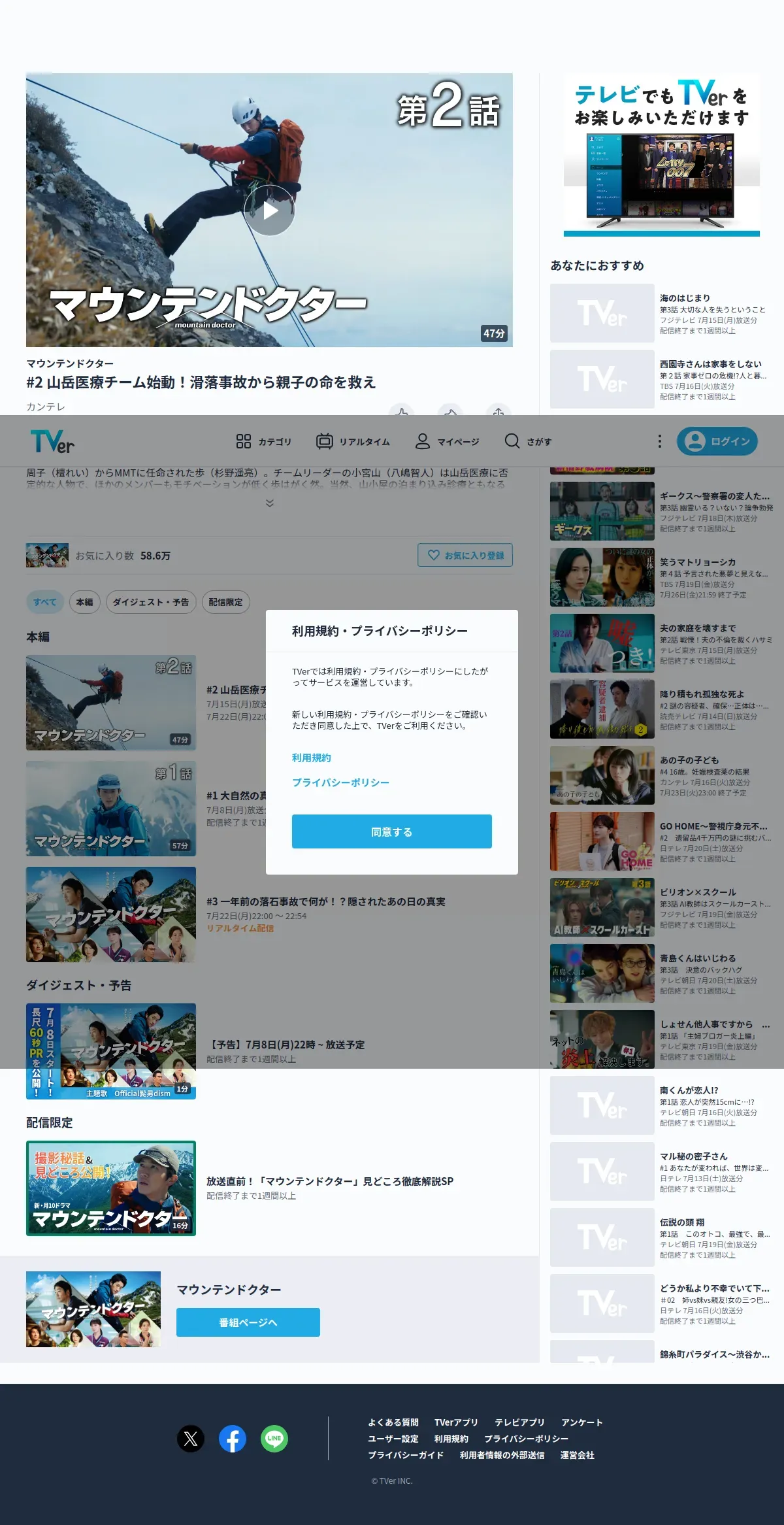This screenshot has width=784, height=1525.
Task: Click the ログイン login button
Action: click(717, 441)
